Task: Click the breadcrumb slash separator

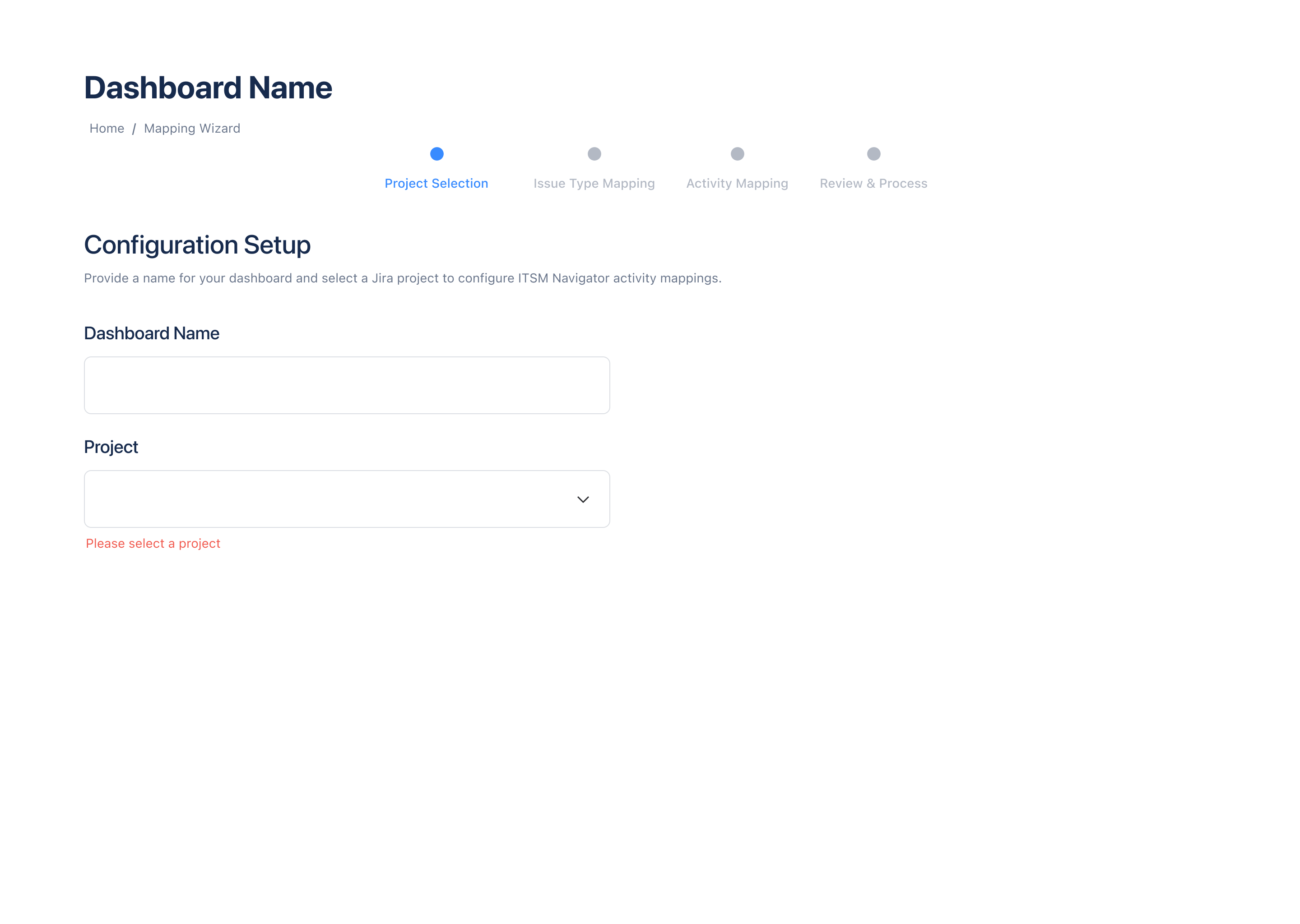Action: [x=134, y=129]
